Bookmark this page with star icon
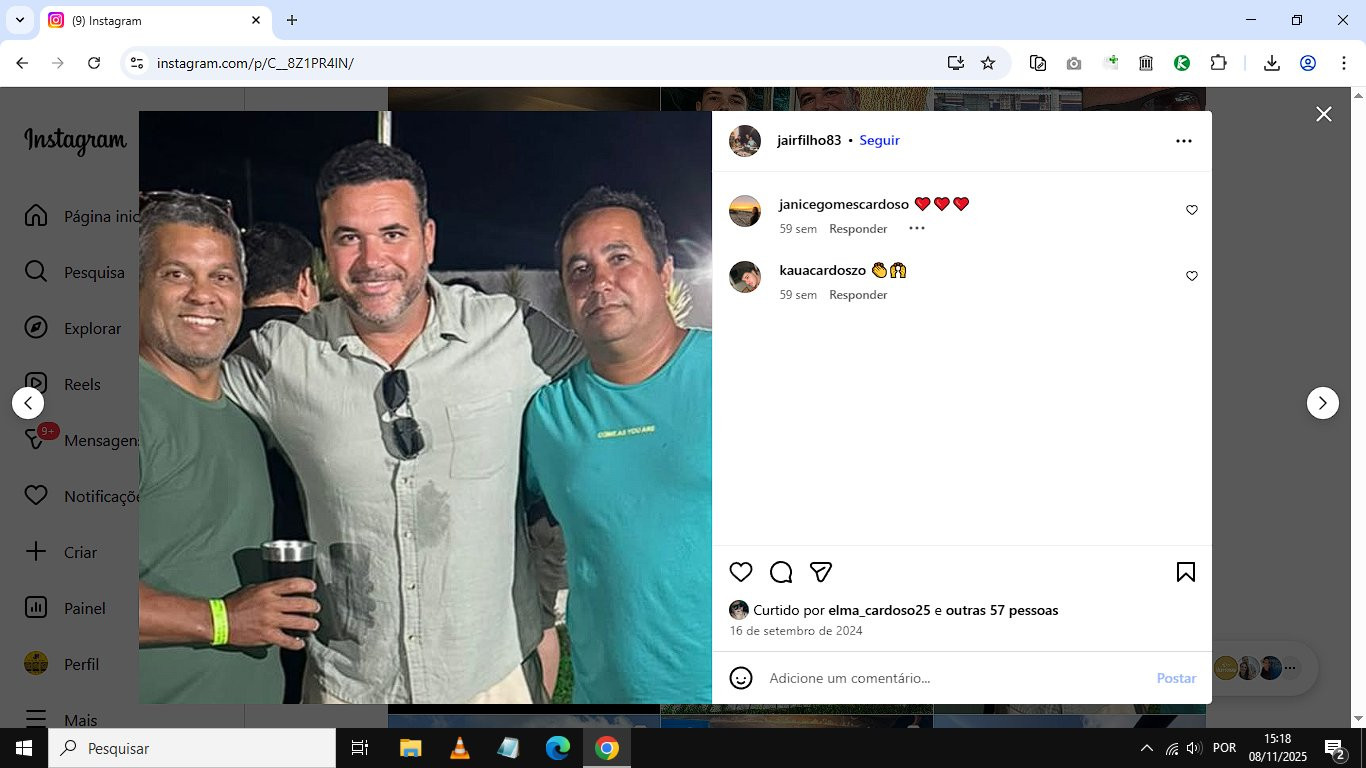This screenshot has width=1366, height=768. (988, 63)
